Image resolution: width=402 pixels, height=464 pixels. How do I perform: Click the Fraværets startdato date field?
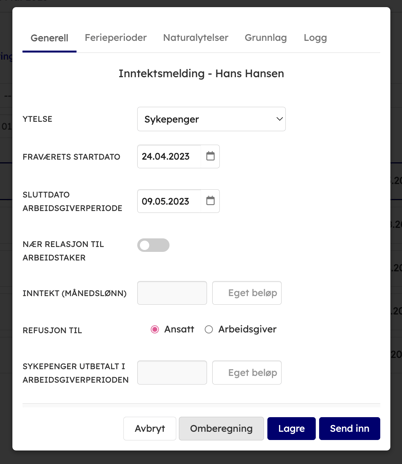click(169, 156)
